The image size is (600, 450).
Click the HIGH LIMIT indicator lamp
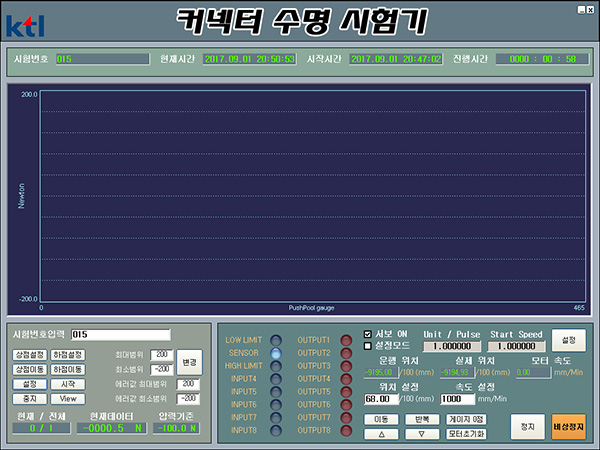coord(276,366)
